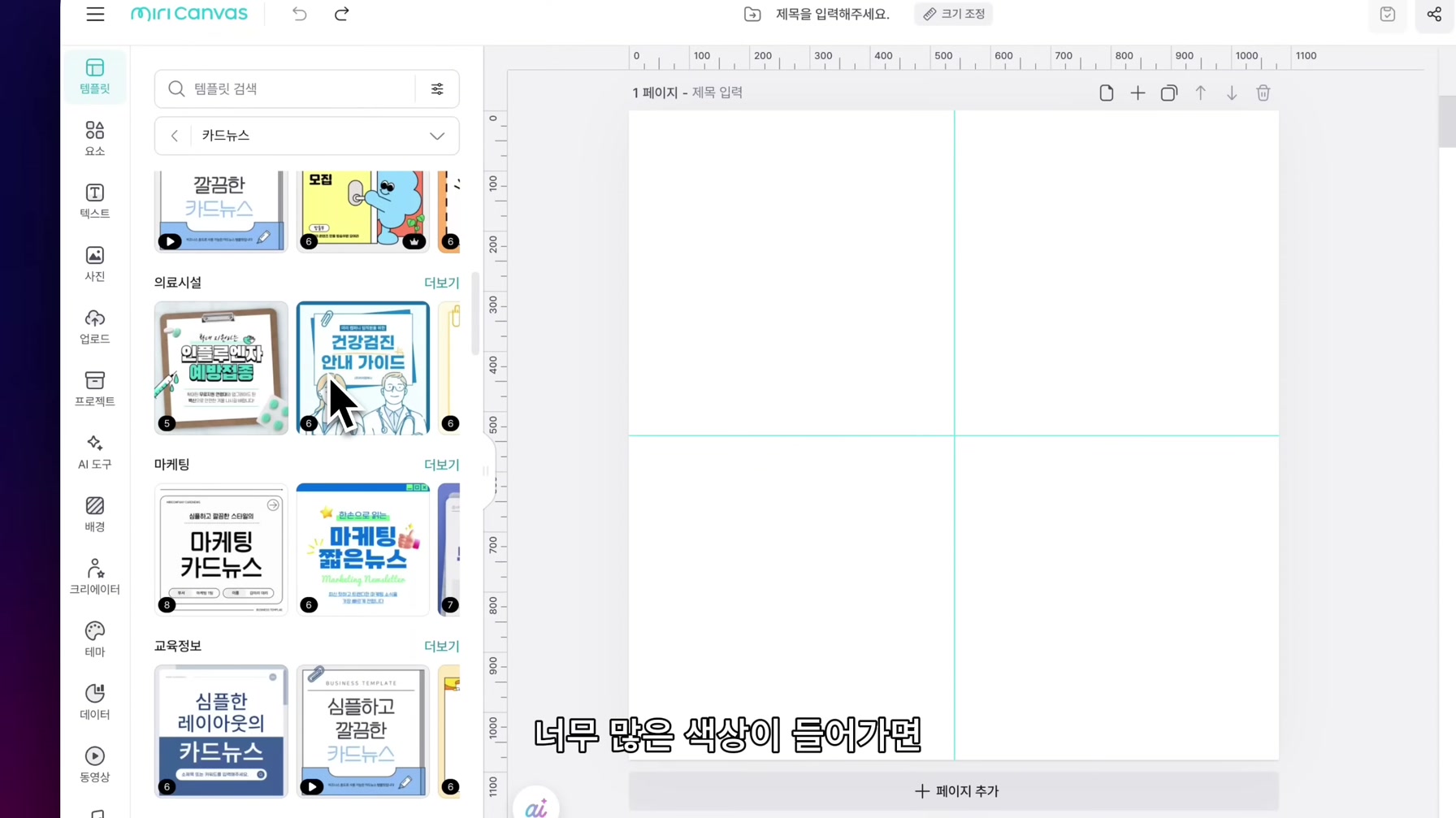
Task: Open the 프로젝트 projects tab
Action: [95, 389]
